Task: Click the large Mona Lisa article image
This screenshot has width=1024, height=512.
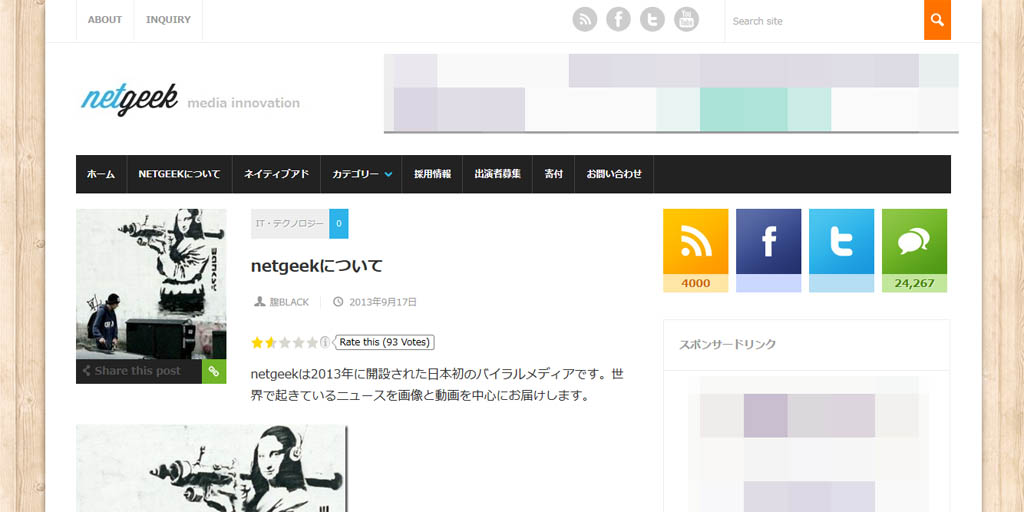Action: 212,468
